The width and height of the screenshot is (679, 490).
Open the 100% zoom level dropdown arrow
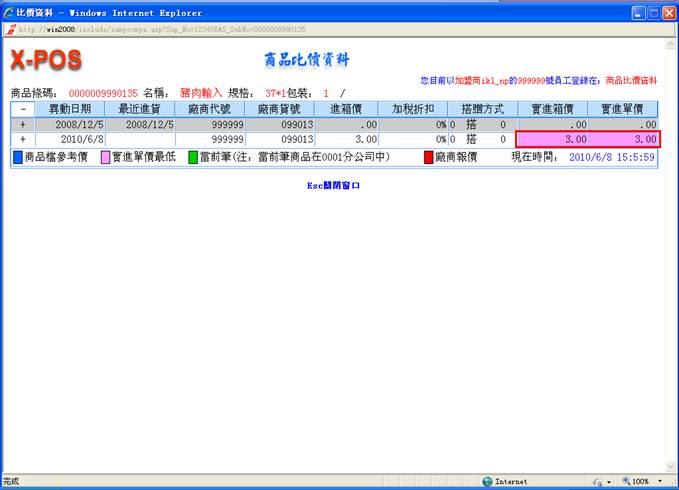[660, 481]
